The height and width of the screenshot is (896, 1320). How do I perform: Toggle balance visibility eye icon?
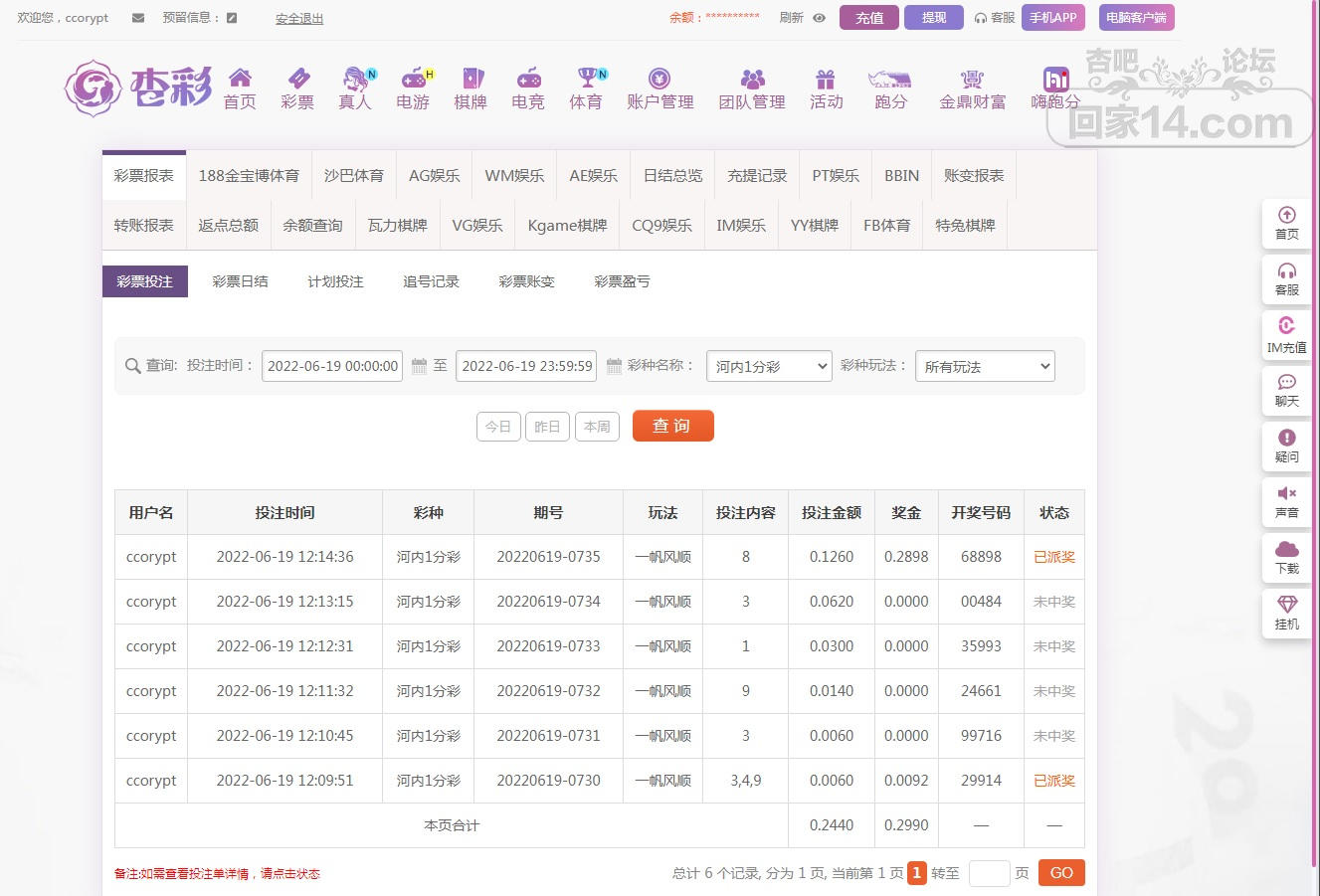tap(820, 18)
